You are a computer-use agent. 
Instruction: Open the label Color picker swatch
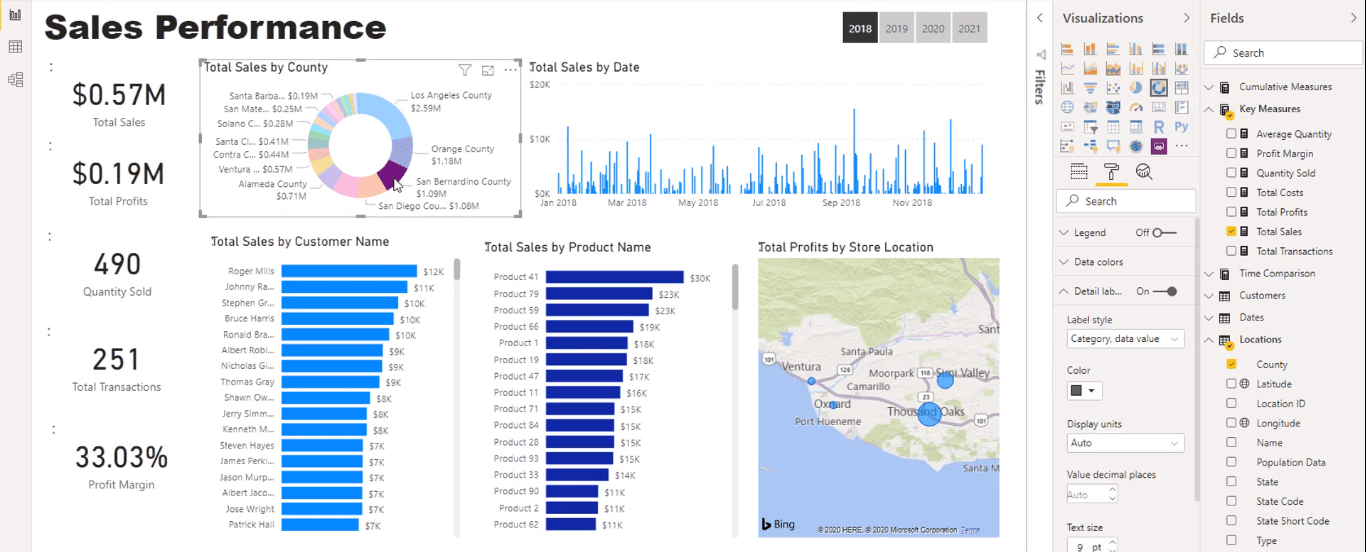coord(1083,391)
